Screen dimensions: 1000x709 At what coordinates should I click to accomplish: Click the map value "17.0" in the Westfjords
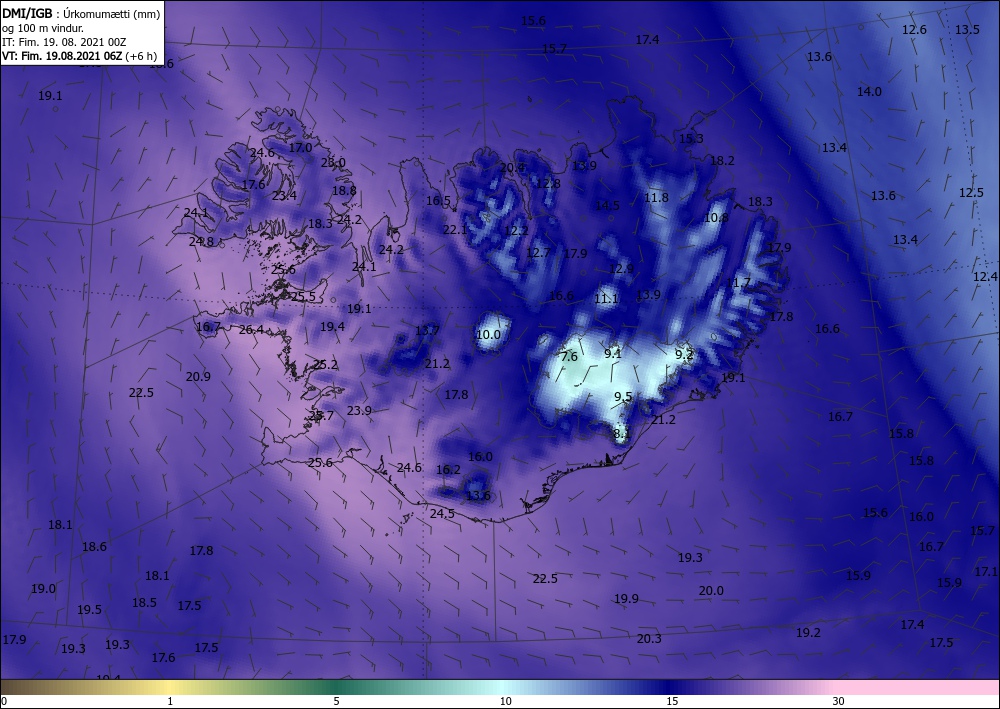(x=300, y=147)
